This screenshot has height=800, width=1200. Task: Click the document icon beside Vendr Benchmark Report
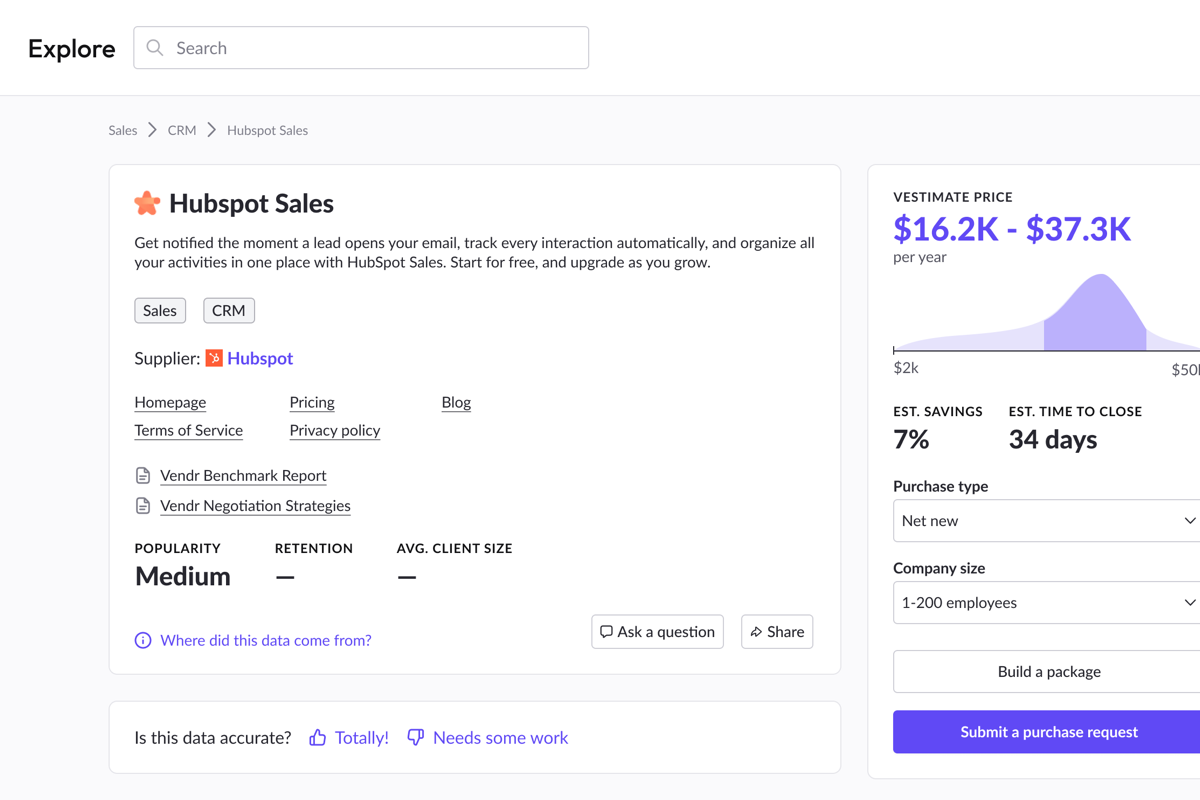pos(143,476)
